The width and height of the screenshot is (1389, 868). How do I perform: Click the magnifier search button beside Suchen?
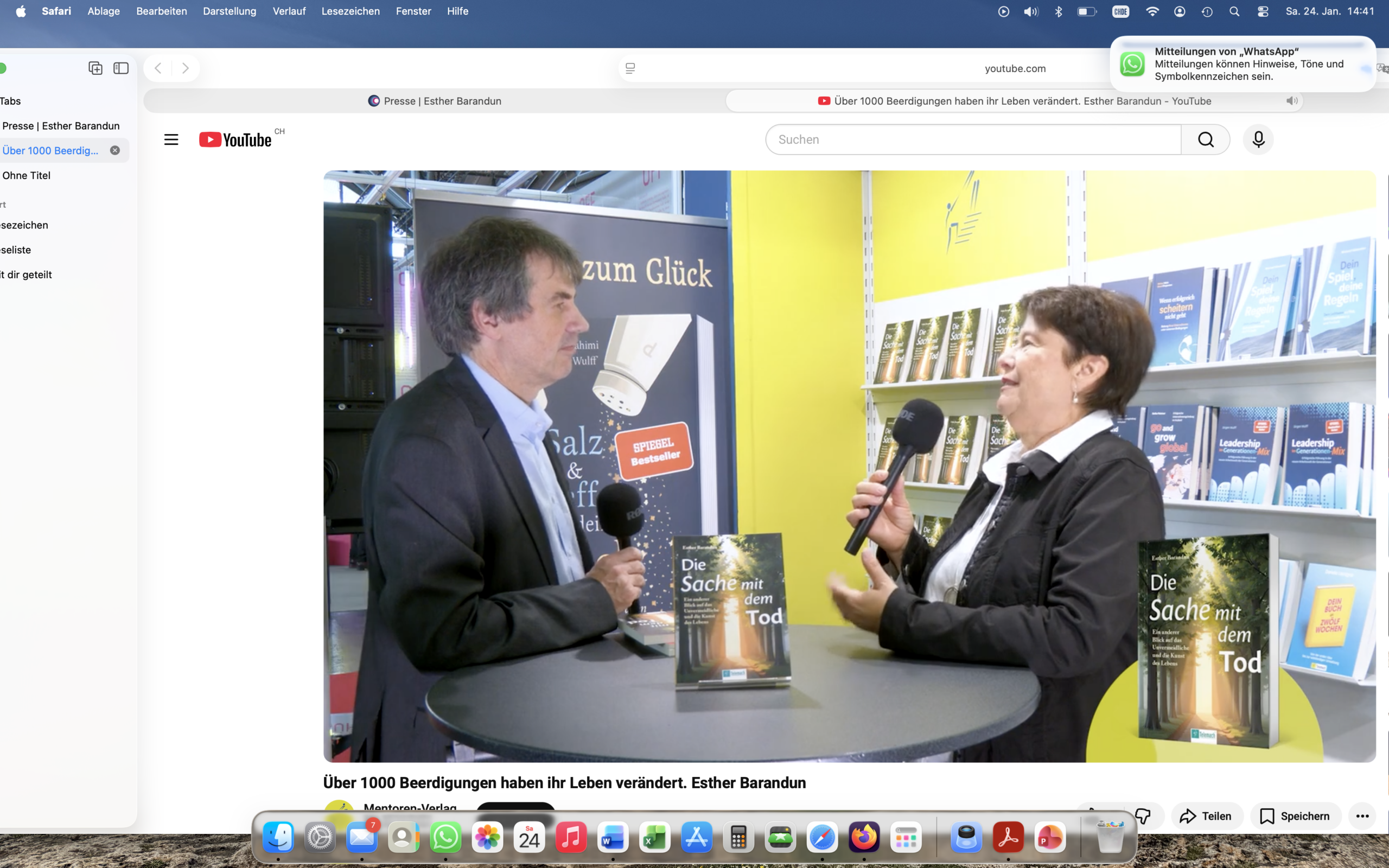(1205, 139)
